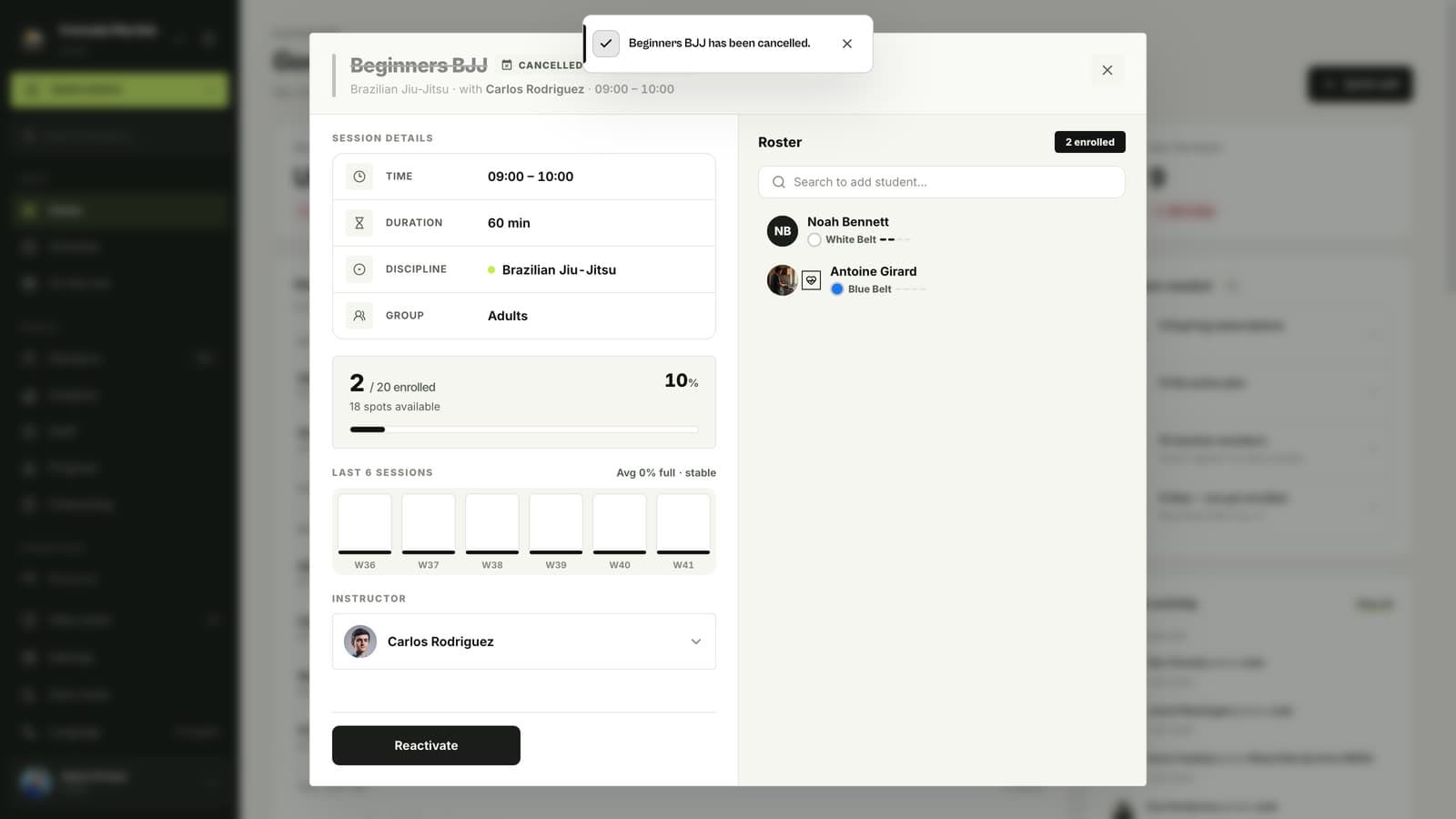Click the 18 spots available text
This screenshot has width=1456, height=819.
click(x=395, y=407)
